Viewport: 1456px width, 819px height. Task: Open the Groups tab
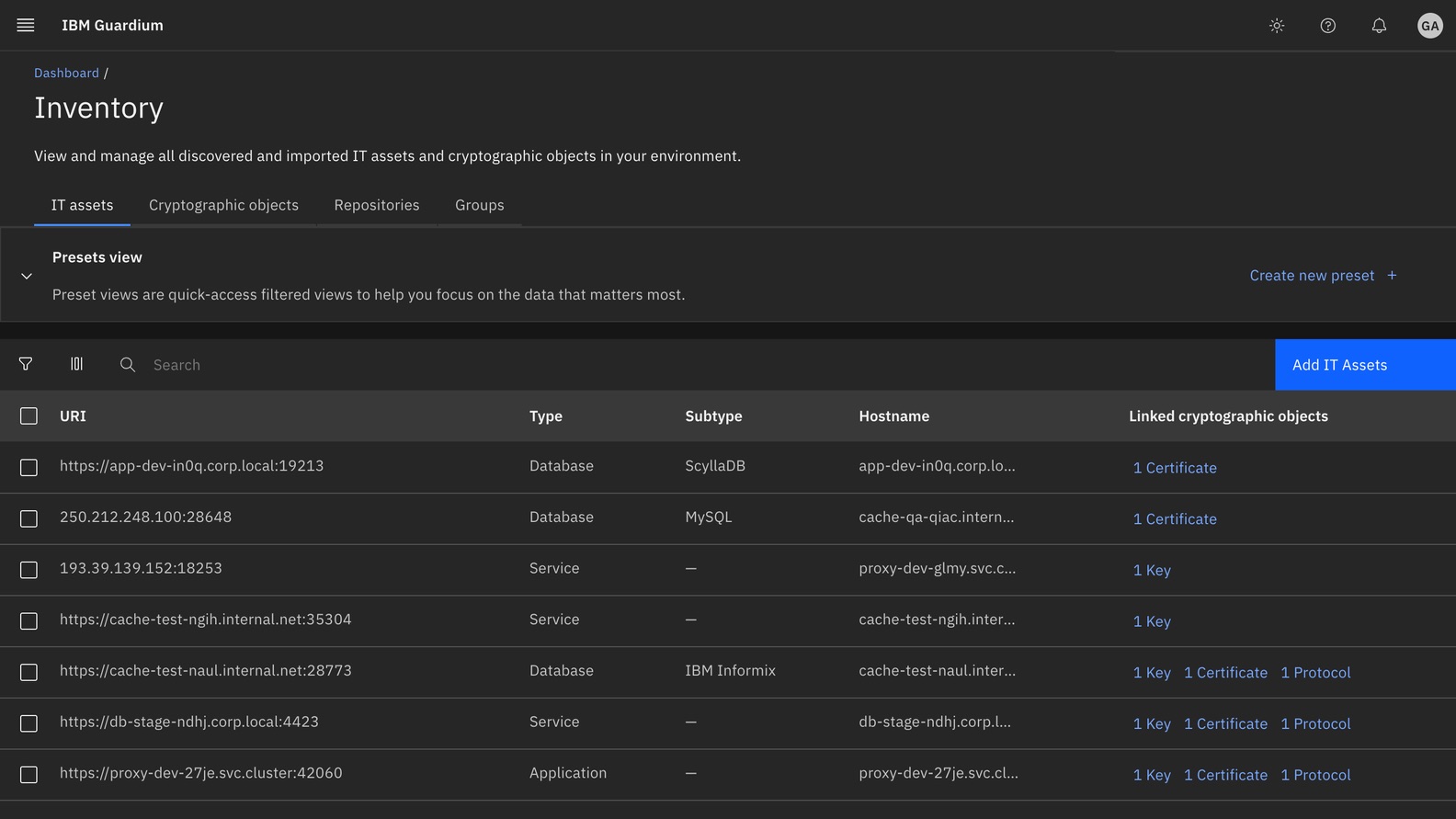pyautogui.click(x=479, y=205)
